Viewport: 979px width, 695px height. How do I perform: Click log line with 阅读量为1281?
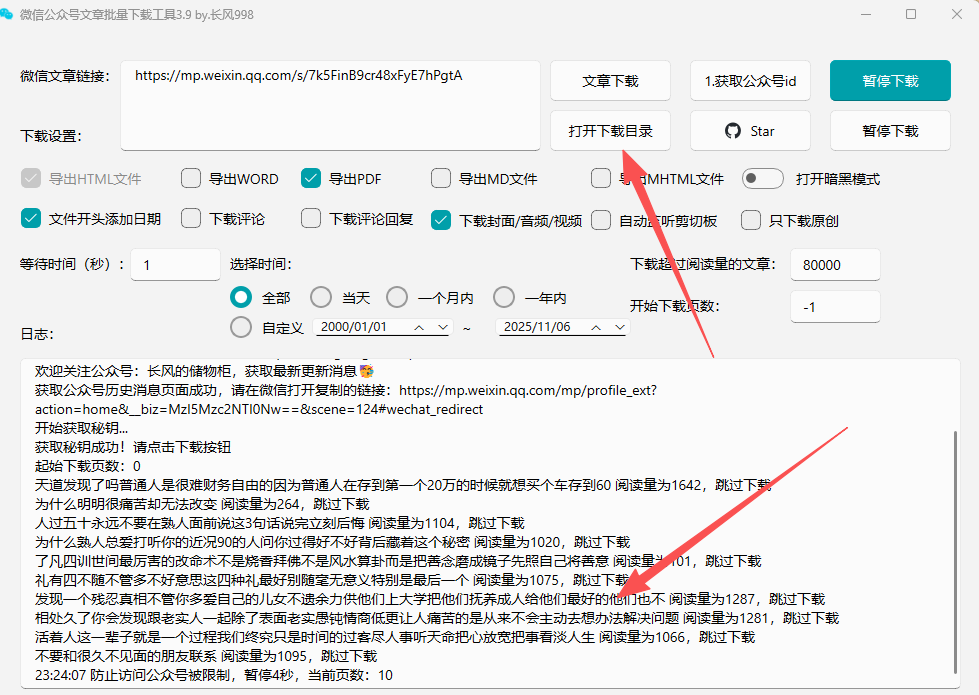[x=437, y=618]
